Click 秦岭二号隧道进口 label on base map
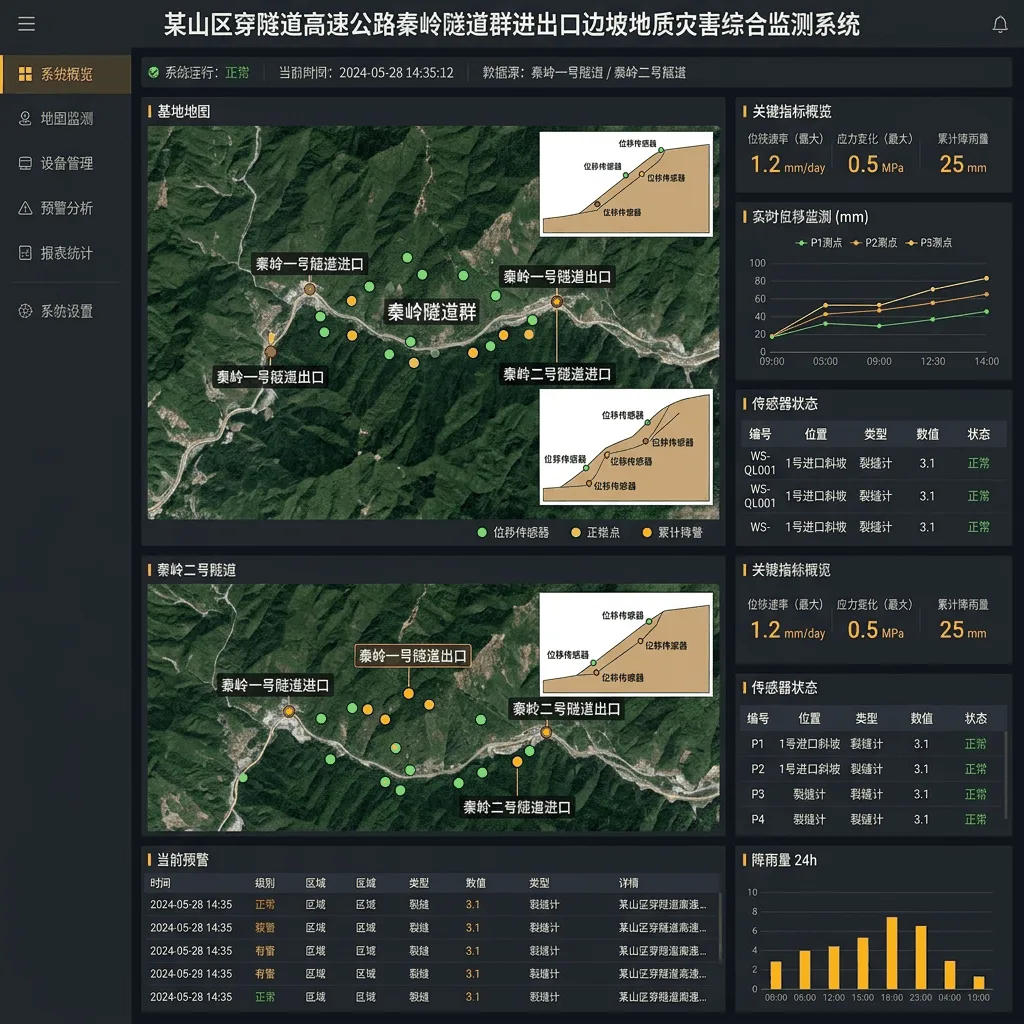 (557, 374)
